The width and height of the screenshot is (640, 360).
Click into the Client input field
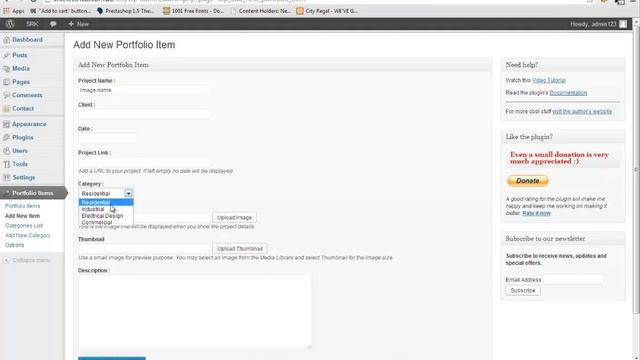145,114
